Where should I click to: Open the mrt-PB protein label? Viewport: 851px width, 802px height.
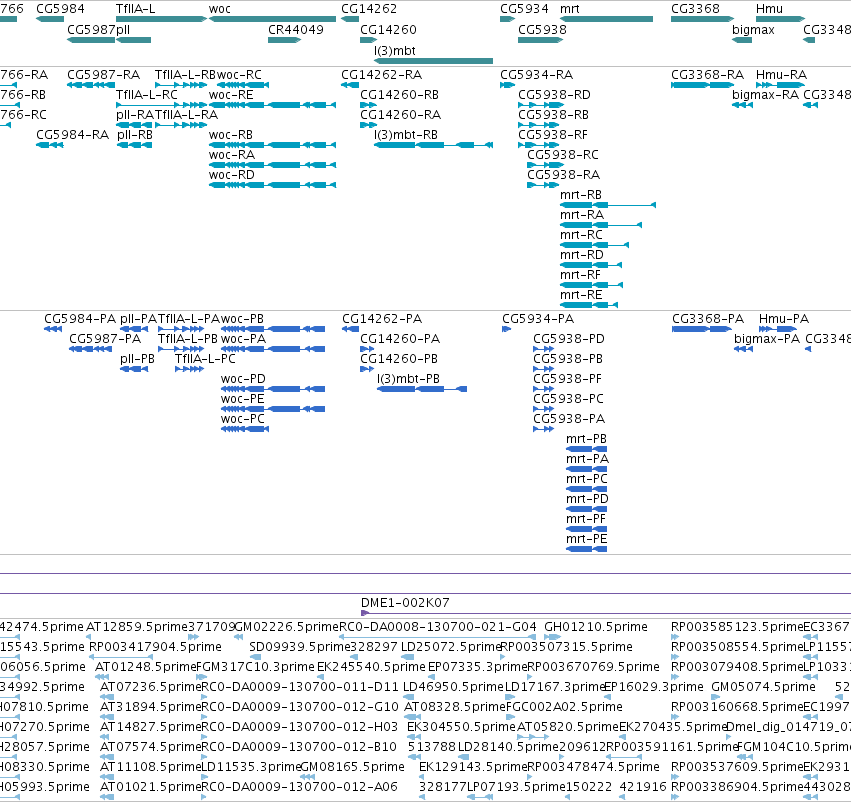(586, 438)
